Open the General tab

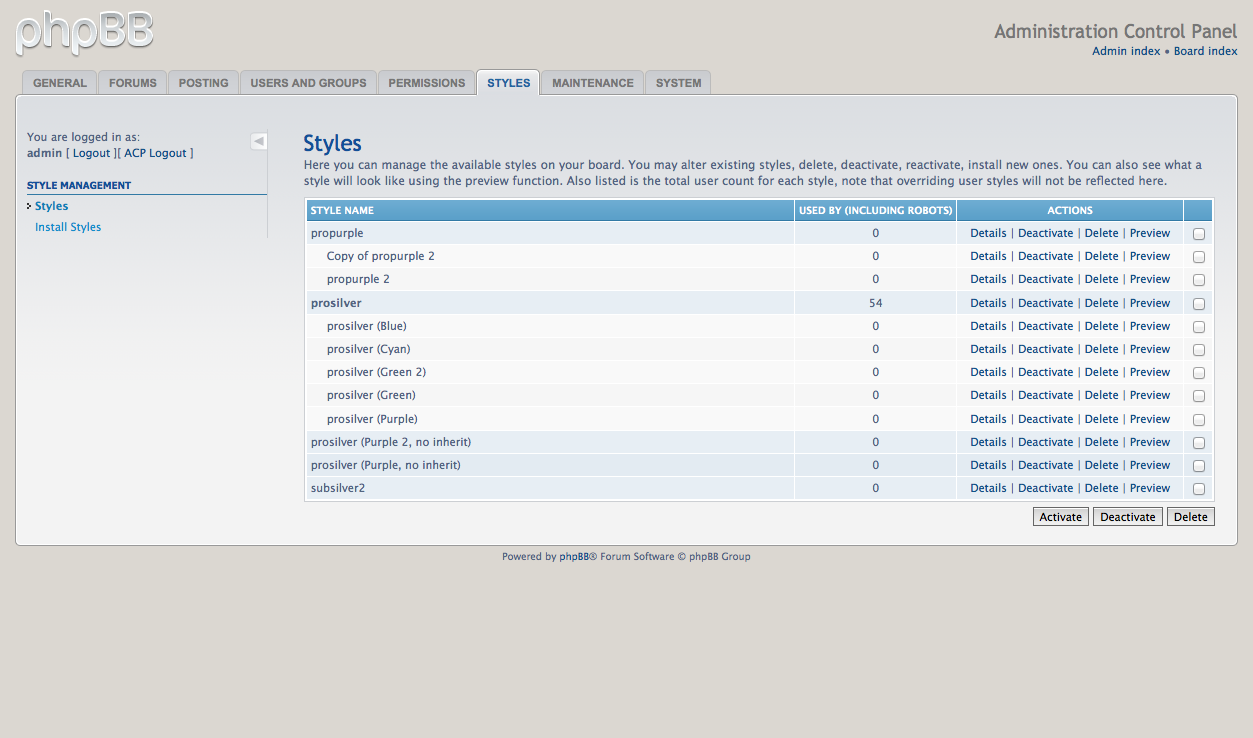coord(60,83)
